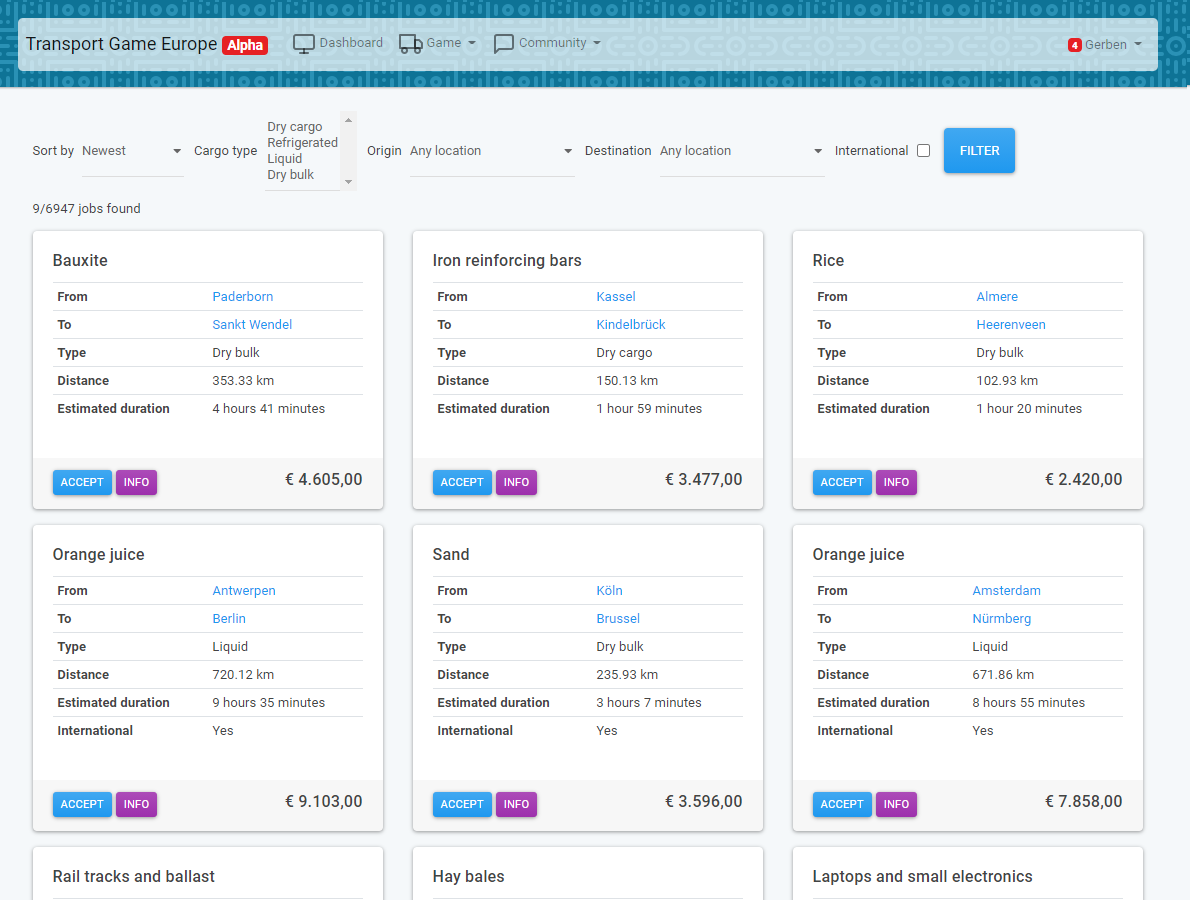1190x900 pixels.
Task: Click the Laptops and small electronics heading
Action: point(922,876)
